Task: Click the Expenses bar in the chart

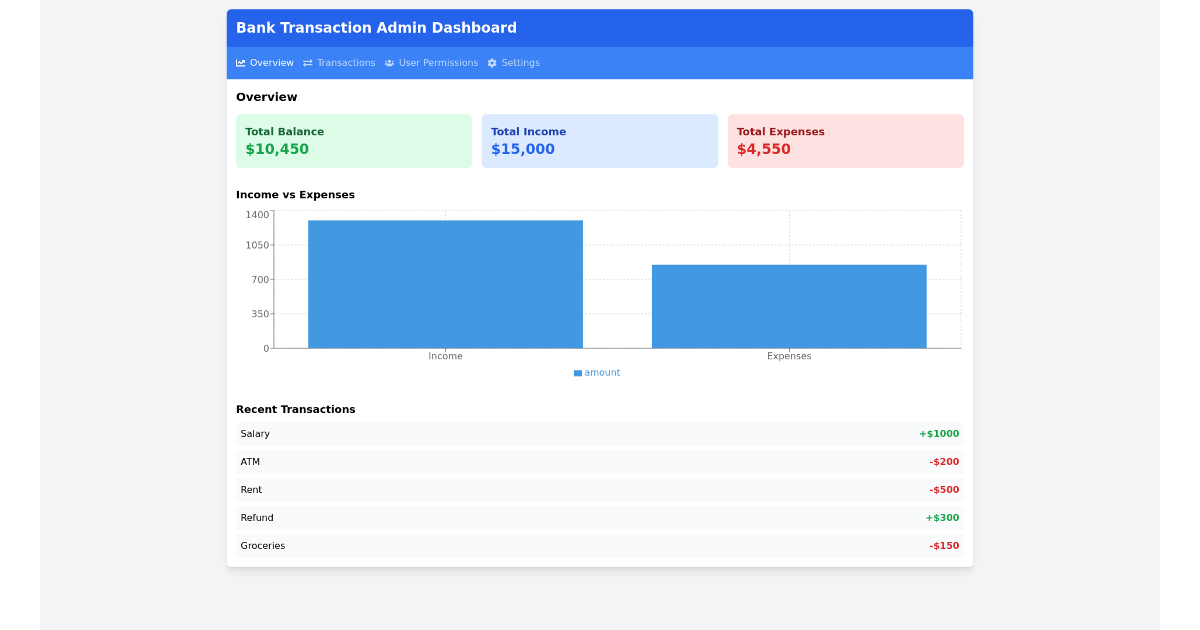Action: [x=789, y=305]
